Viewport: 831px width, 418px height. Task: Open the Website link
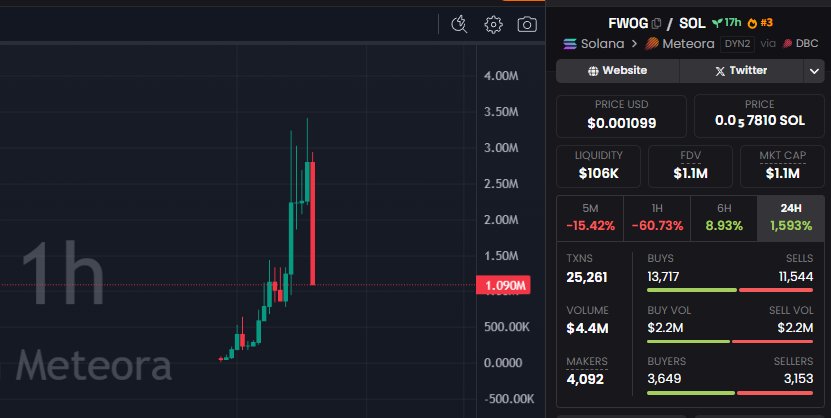[617, 71]
